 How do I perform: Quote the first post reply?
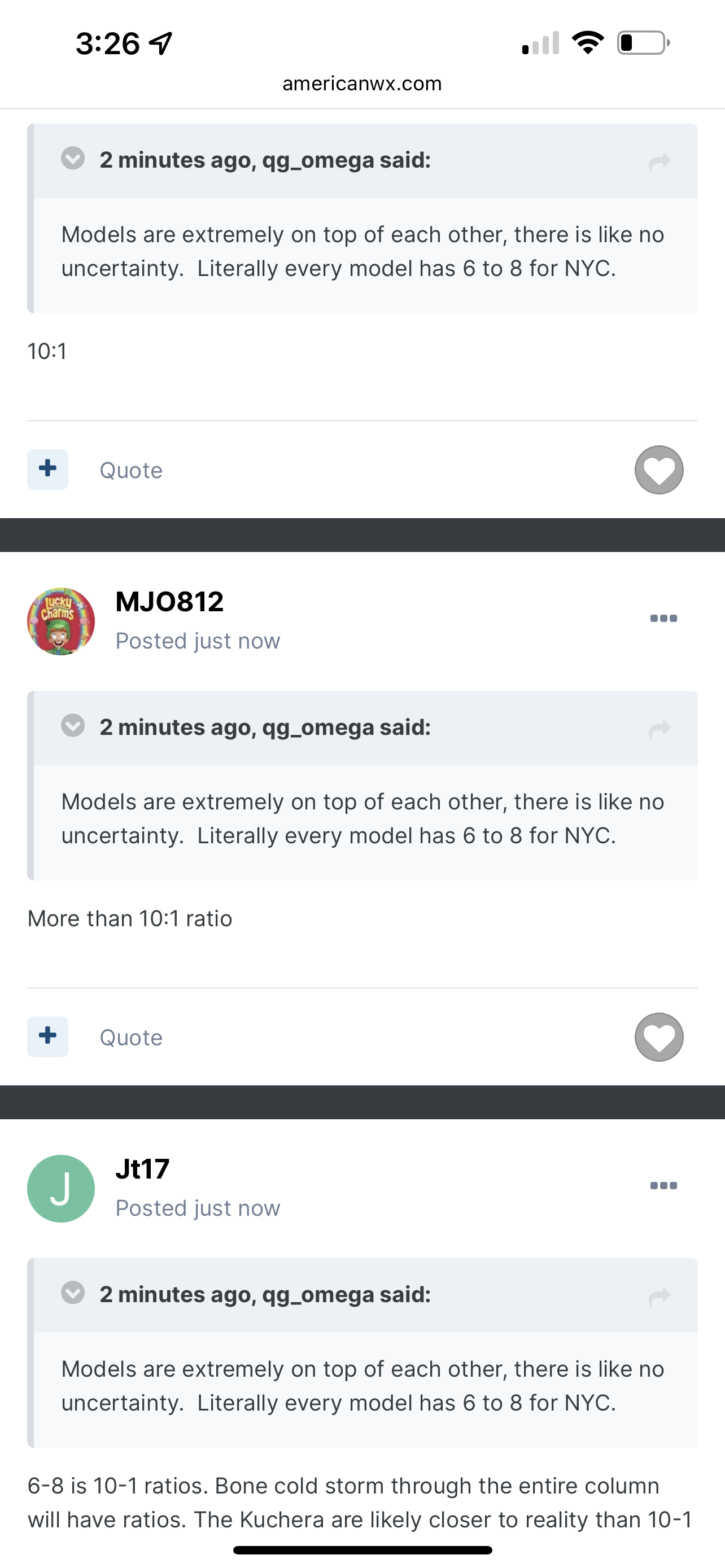pos(132,471)
